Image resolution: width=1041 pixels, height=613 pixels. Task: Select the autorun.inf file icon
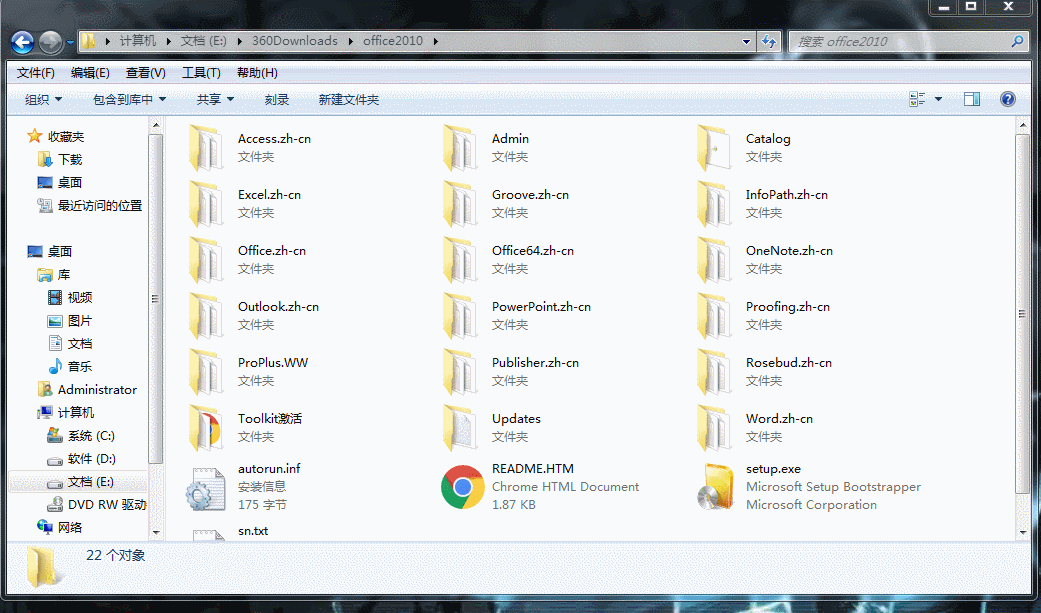coord(206,488)
